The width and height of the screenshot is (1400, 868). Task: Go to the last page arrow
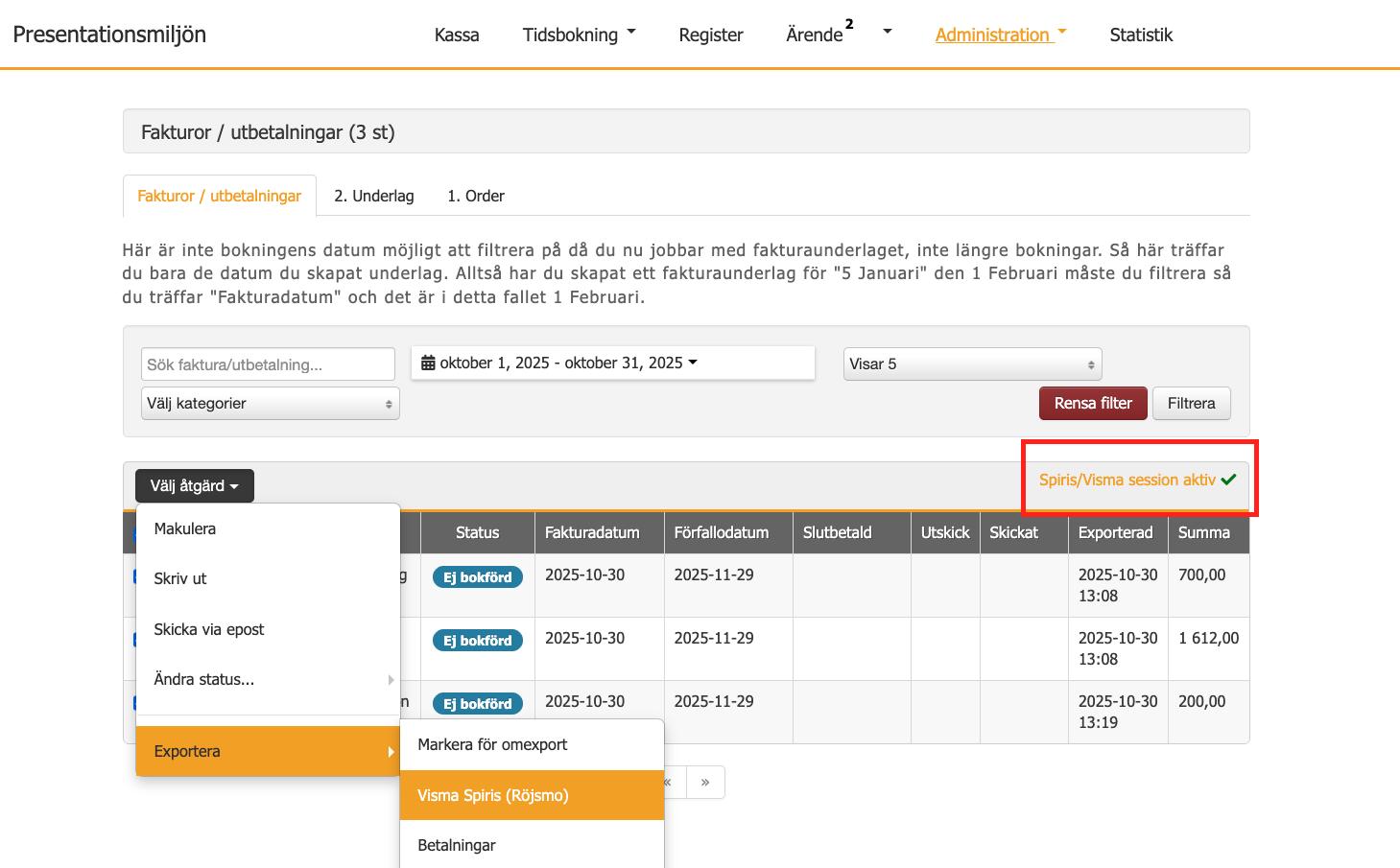[x=705, y=783]
